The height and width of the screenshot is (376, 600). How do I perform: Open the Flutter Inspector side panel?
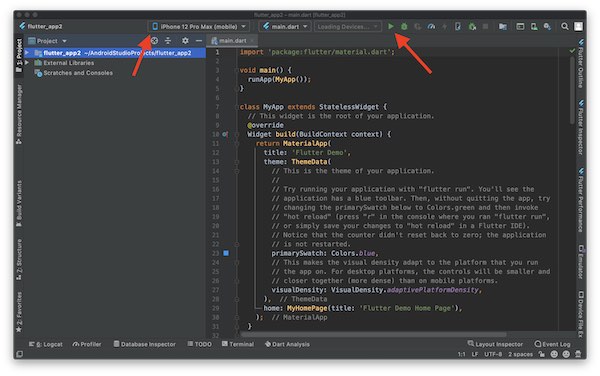(580, 127)
